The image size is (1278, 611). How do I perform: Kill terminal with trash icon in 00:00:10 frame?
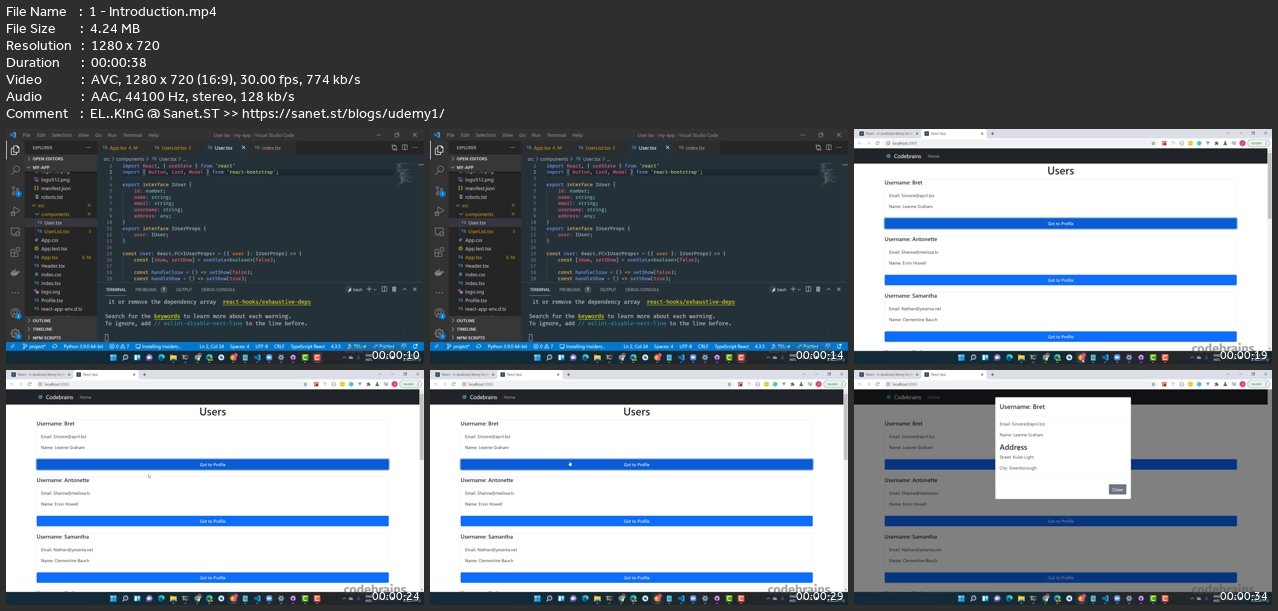click(x=394, y=289)
